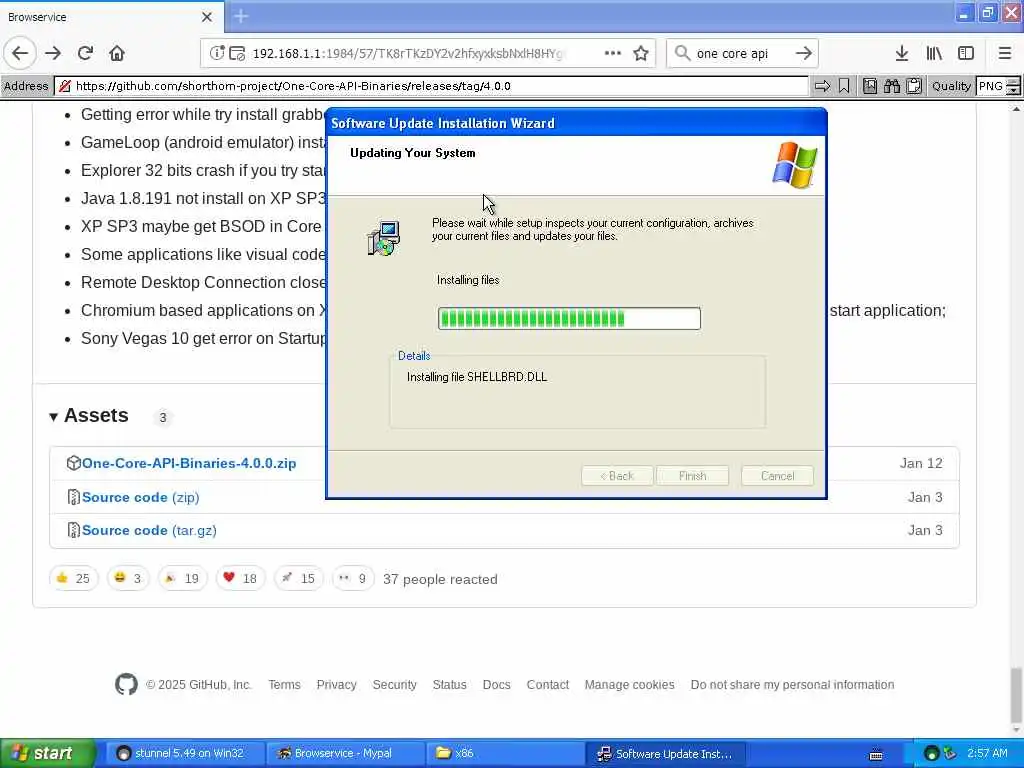Image resolution: width=1024 pixels, height=768 pixels.
Task: Open the Privacy footer link
Action: tap(336, 684)
